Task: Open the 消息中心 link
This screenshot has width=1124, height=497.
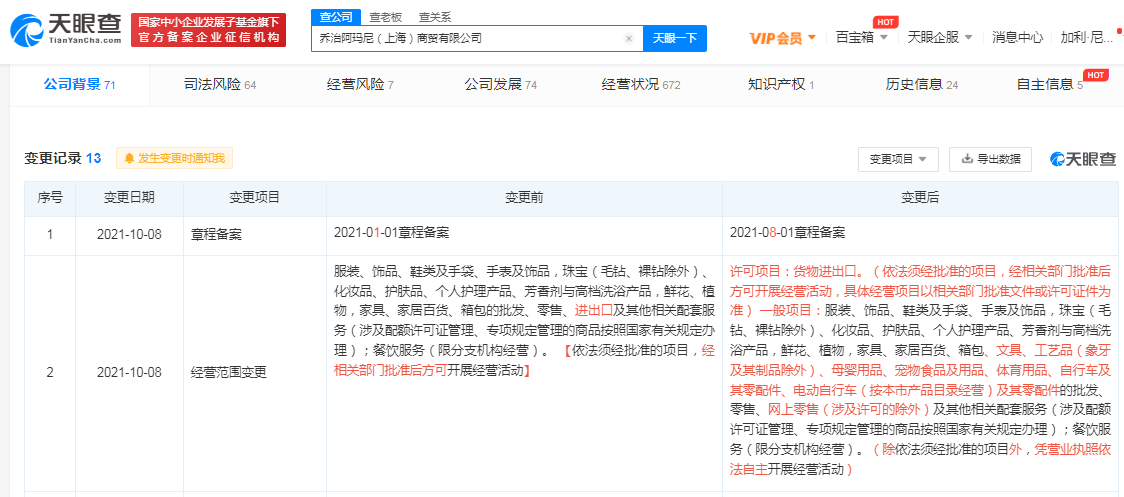Action: click(x=1017, y=37)
